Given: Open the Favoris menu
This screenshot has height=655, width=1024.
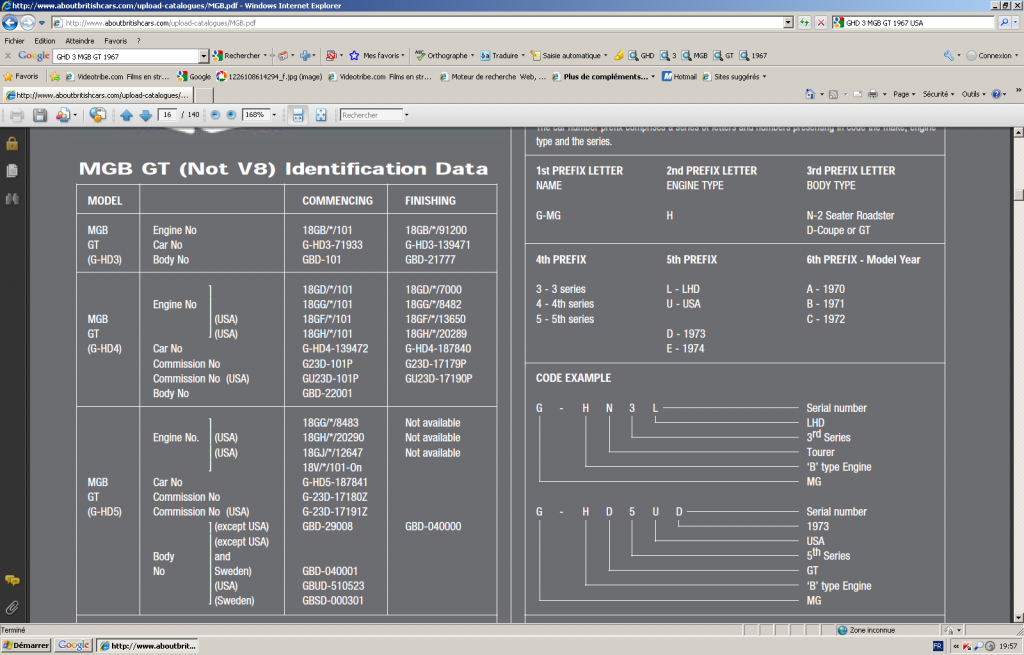Looking at the screenshot, I should (116, 40).
